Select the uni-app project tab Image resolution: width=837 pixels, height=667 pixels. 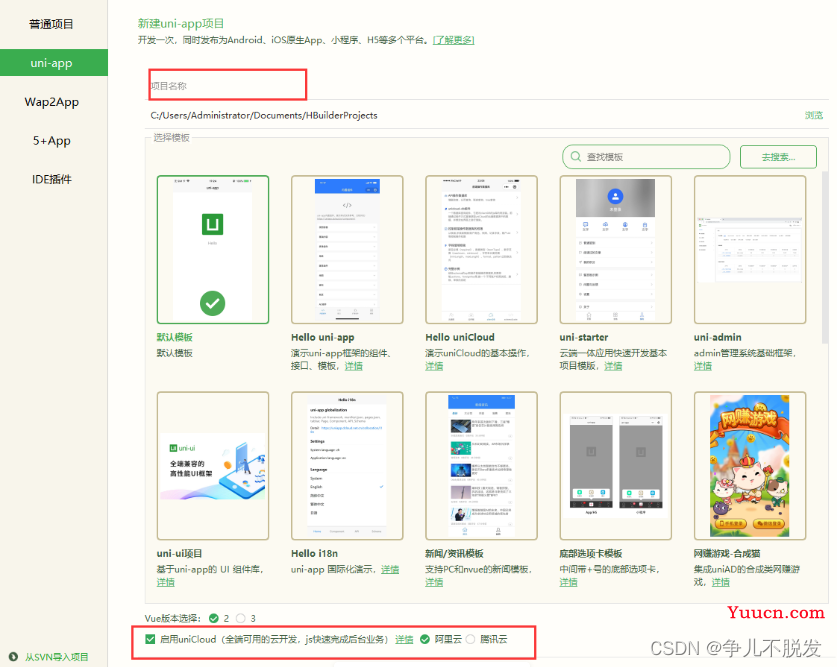tap(53, 62)
